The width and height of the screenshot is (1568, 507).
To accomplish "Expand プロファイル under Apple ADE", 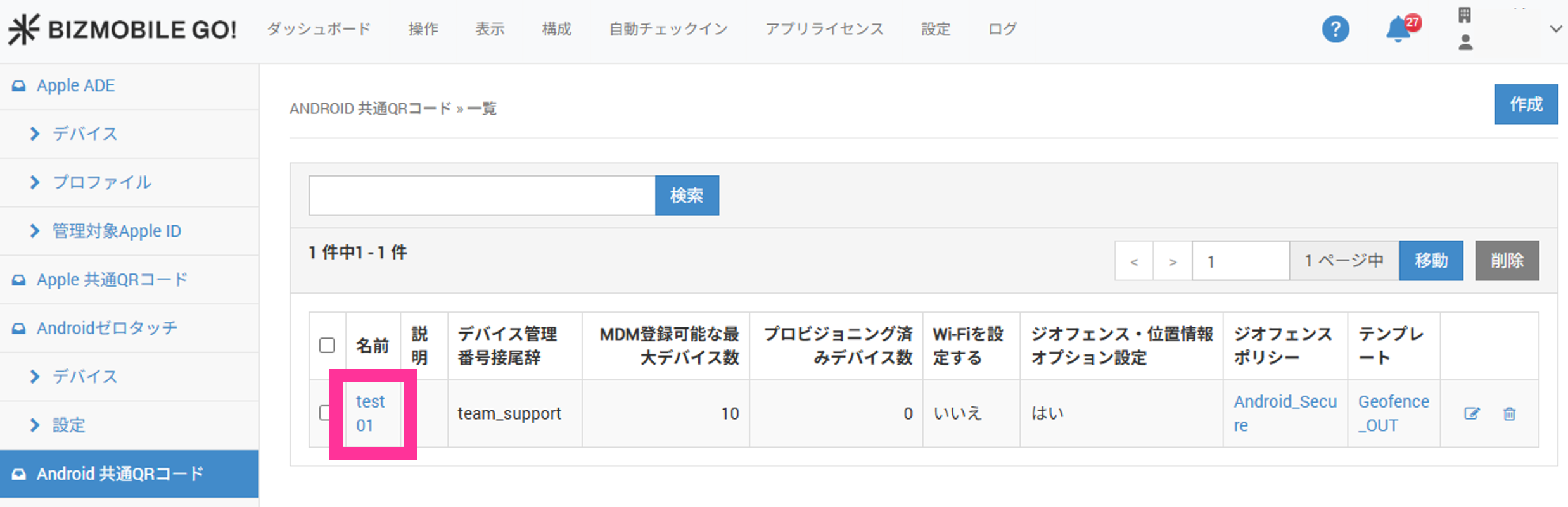I will pos(101,182).
